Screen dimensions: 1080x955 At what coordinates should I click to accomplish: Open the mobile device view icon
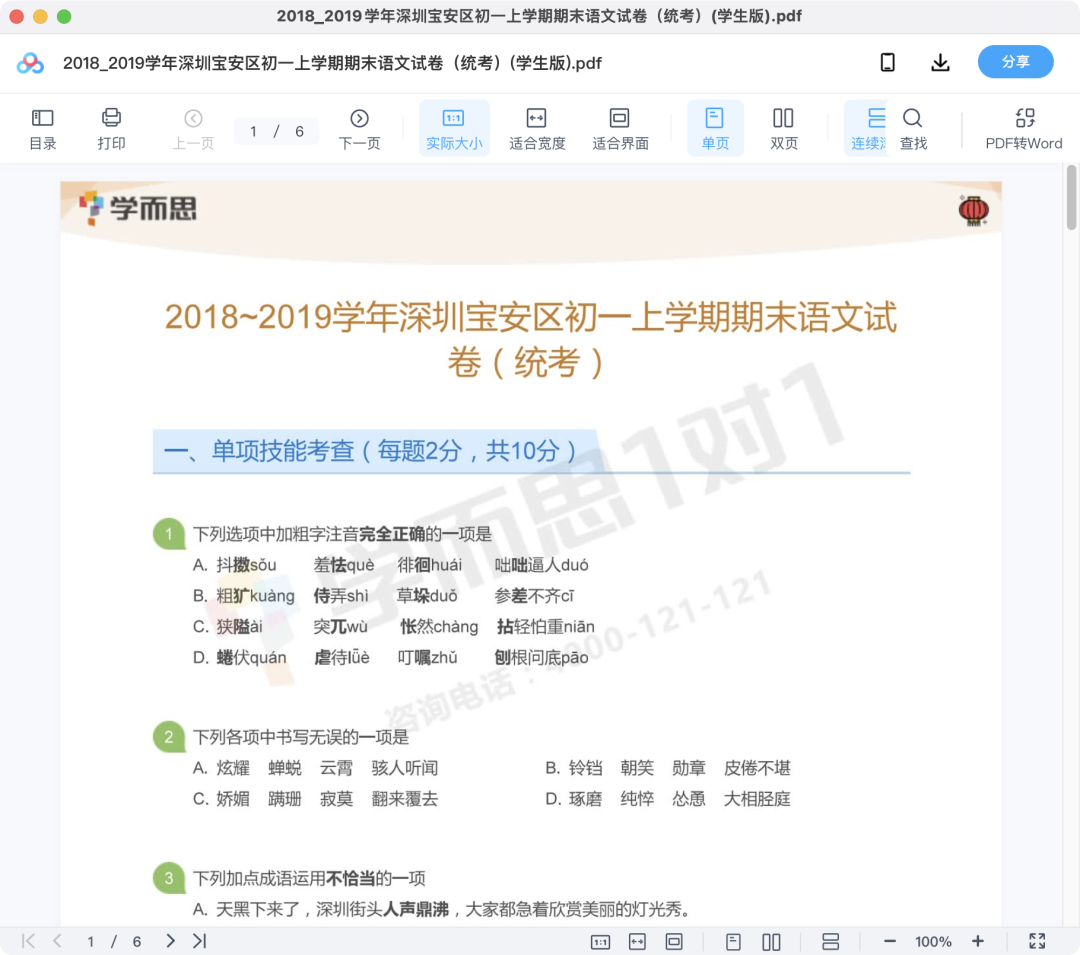tap(888, 63)
